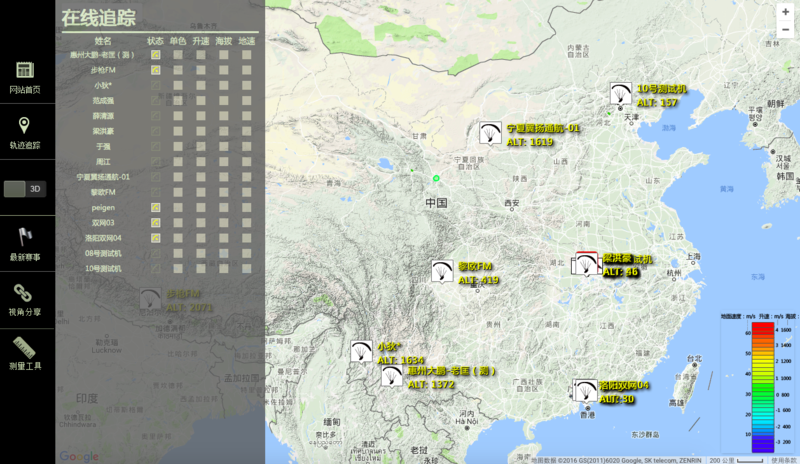Click red band on color legend scale
The height and width of the screenshot is (464, 800).
763,328
